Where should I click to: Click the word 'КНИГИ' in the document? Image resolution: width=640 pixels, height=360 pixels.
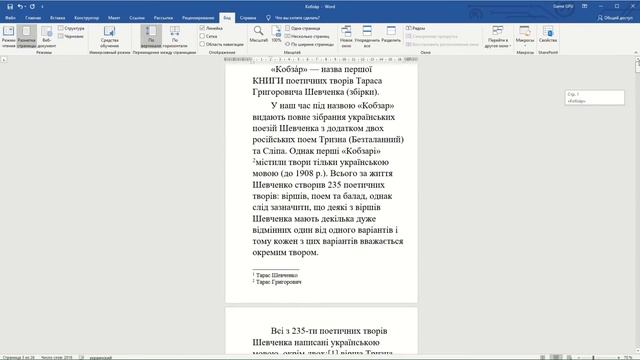[268, 81]
